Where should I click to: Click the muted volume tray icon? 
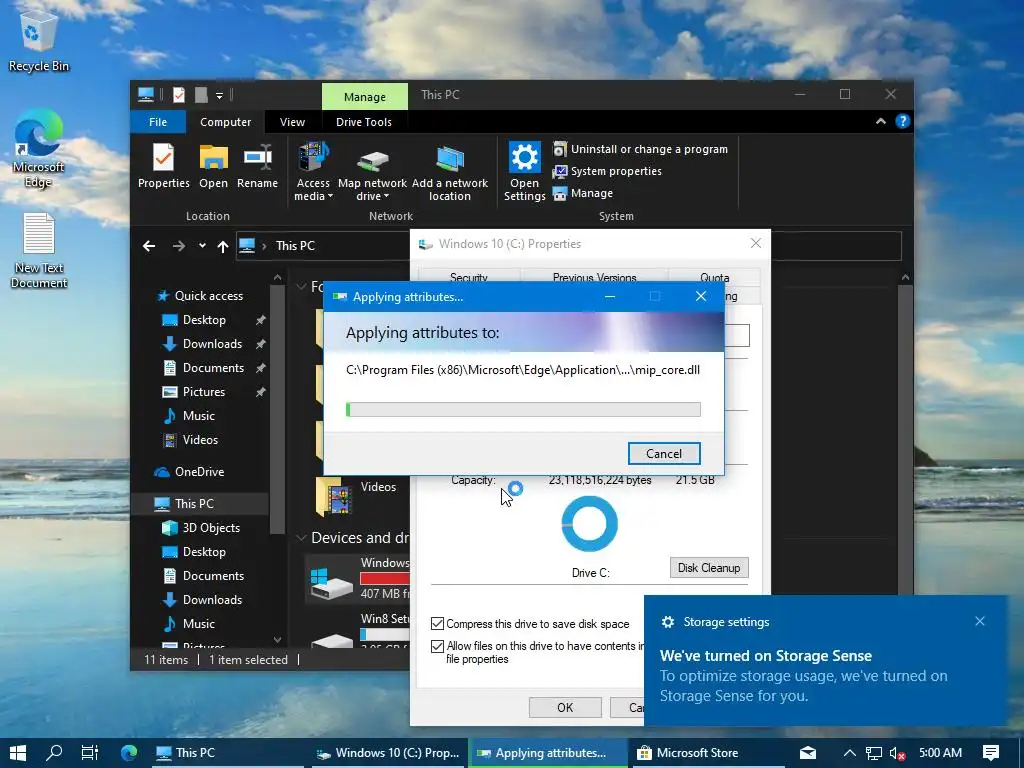tap(897, 753)
